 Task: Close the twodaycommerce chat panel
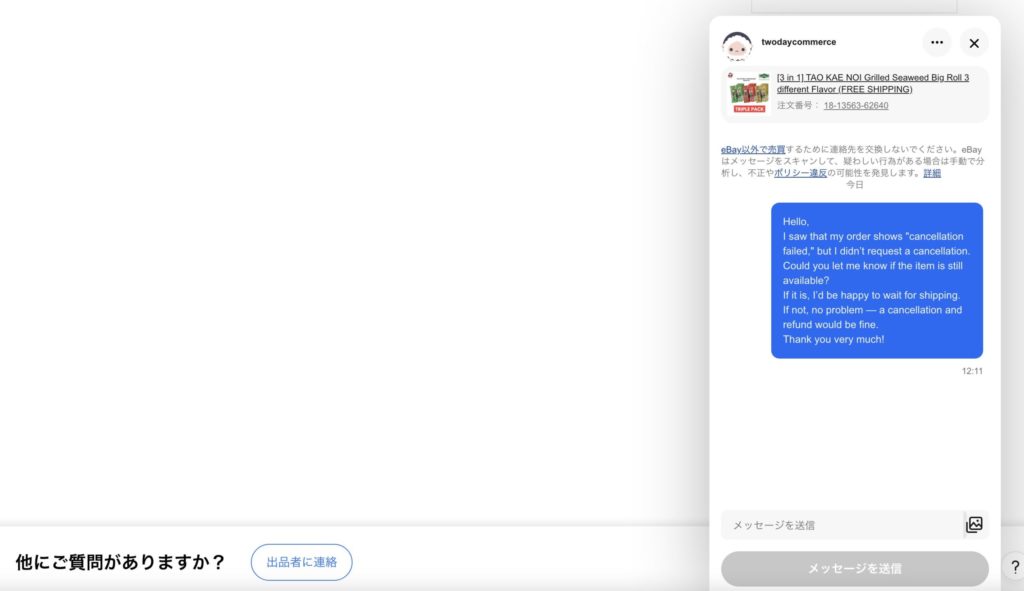point(974,43)
